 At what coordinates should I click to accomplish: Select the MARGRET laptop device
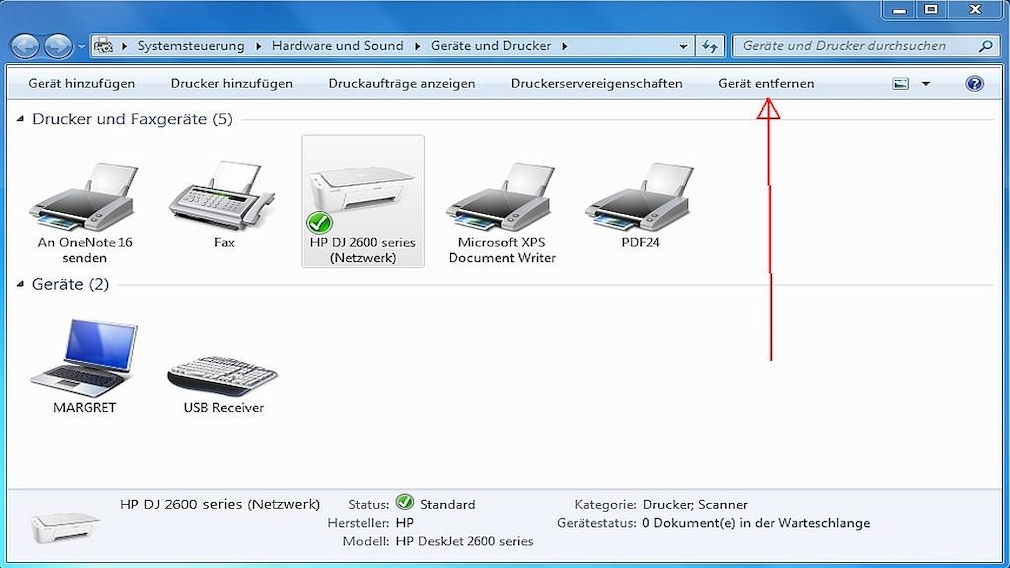pos(85,360)
